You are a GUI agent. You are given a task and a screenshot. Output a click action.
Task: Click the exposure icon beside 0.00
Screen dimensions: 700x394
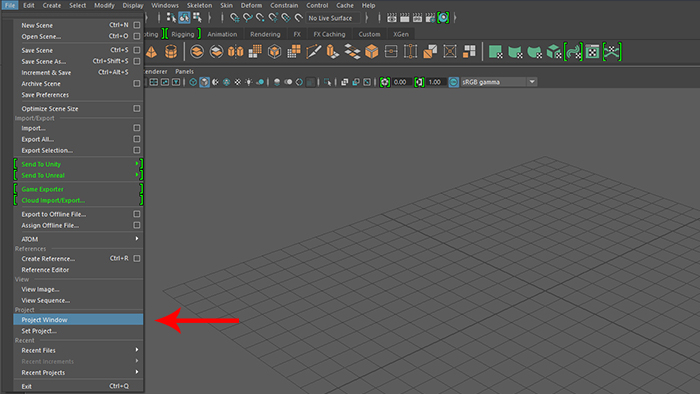pyautogui.click(x=385, y=82)
